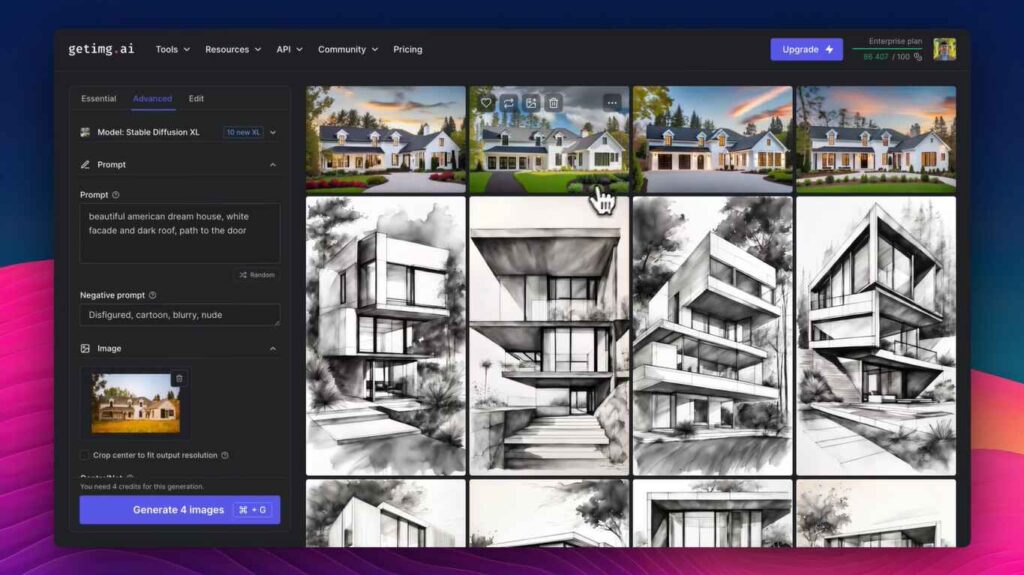Open the third sketch of terraced modern house

(712, 336)
